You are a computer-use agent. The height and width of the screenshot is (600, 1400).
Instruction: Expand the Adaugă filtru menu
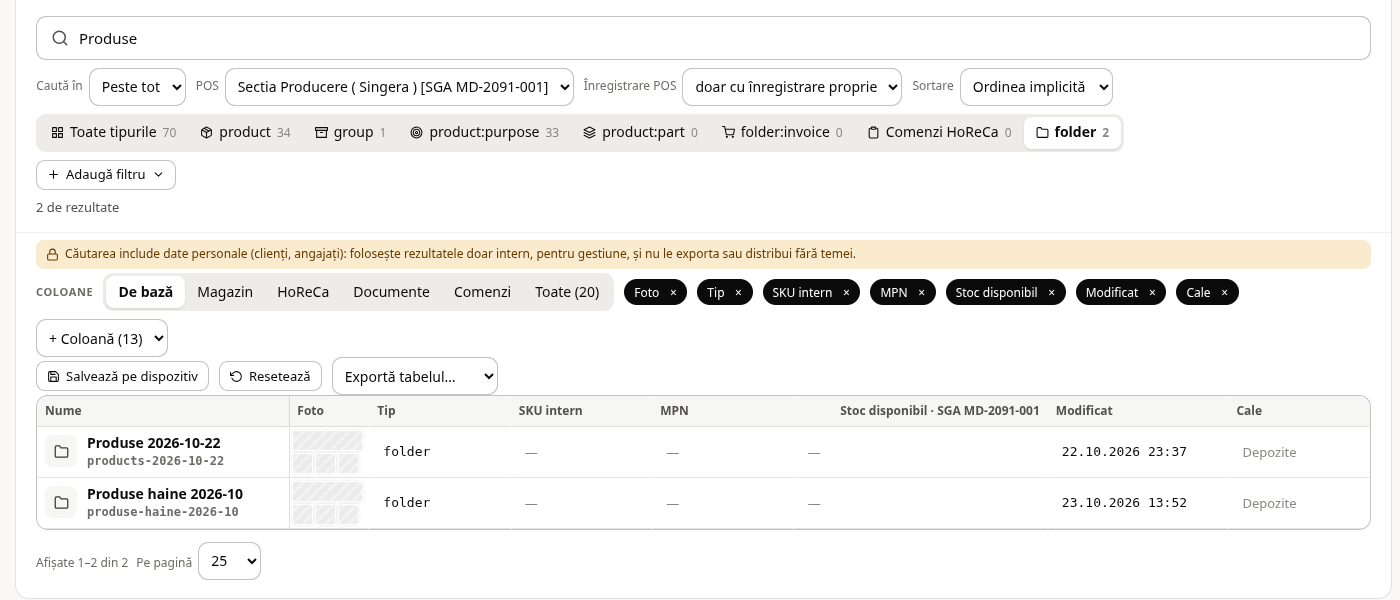[x=106, y=175]
